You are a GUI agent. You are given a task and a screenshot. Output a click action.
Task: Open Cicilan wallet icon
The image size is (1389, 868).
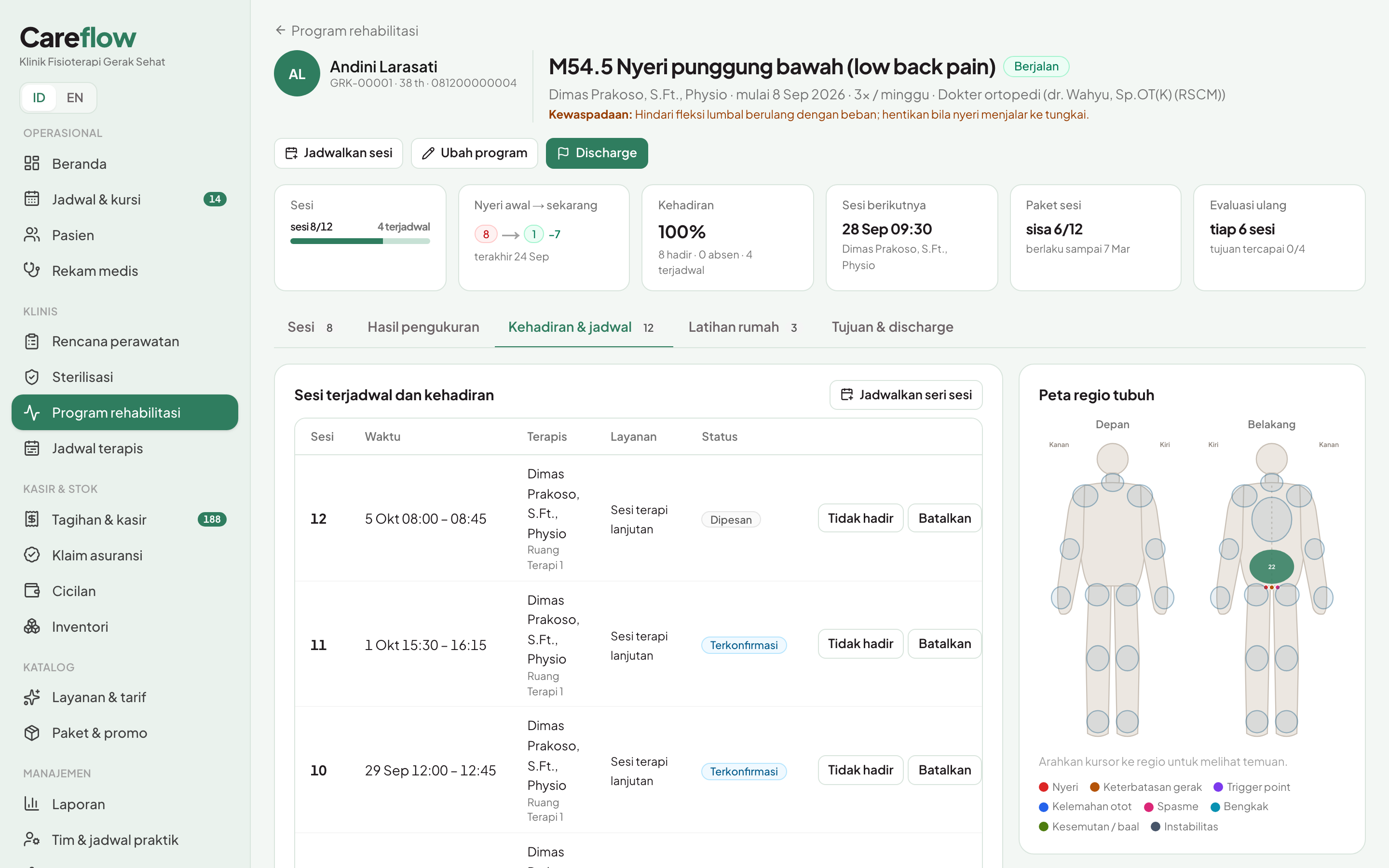31,591
